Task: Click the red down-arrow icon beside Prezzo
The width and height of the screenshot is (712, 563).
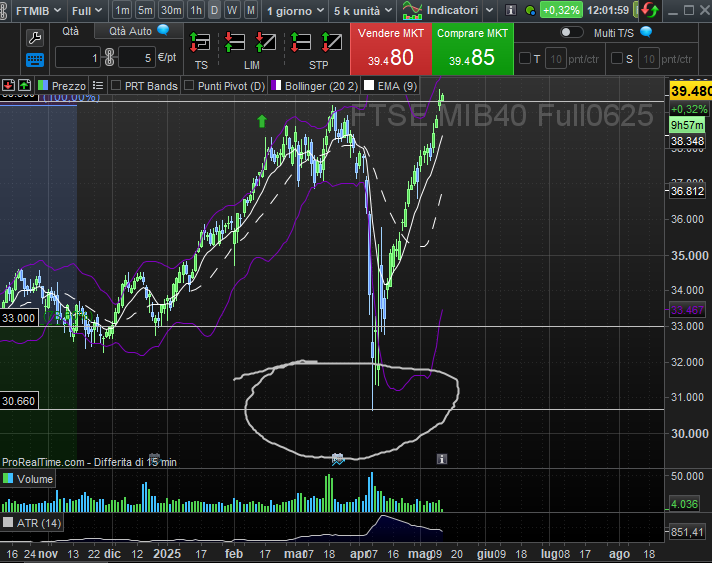Action: (x=8, y=86)
